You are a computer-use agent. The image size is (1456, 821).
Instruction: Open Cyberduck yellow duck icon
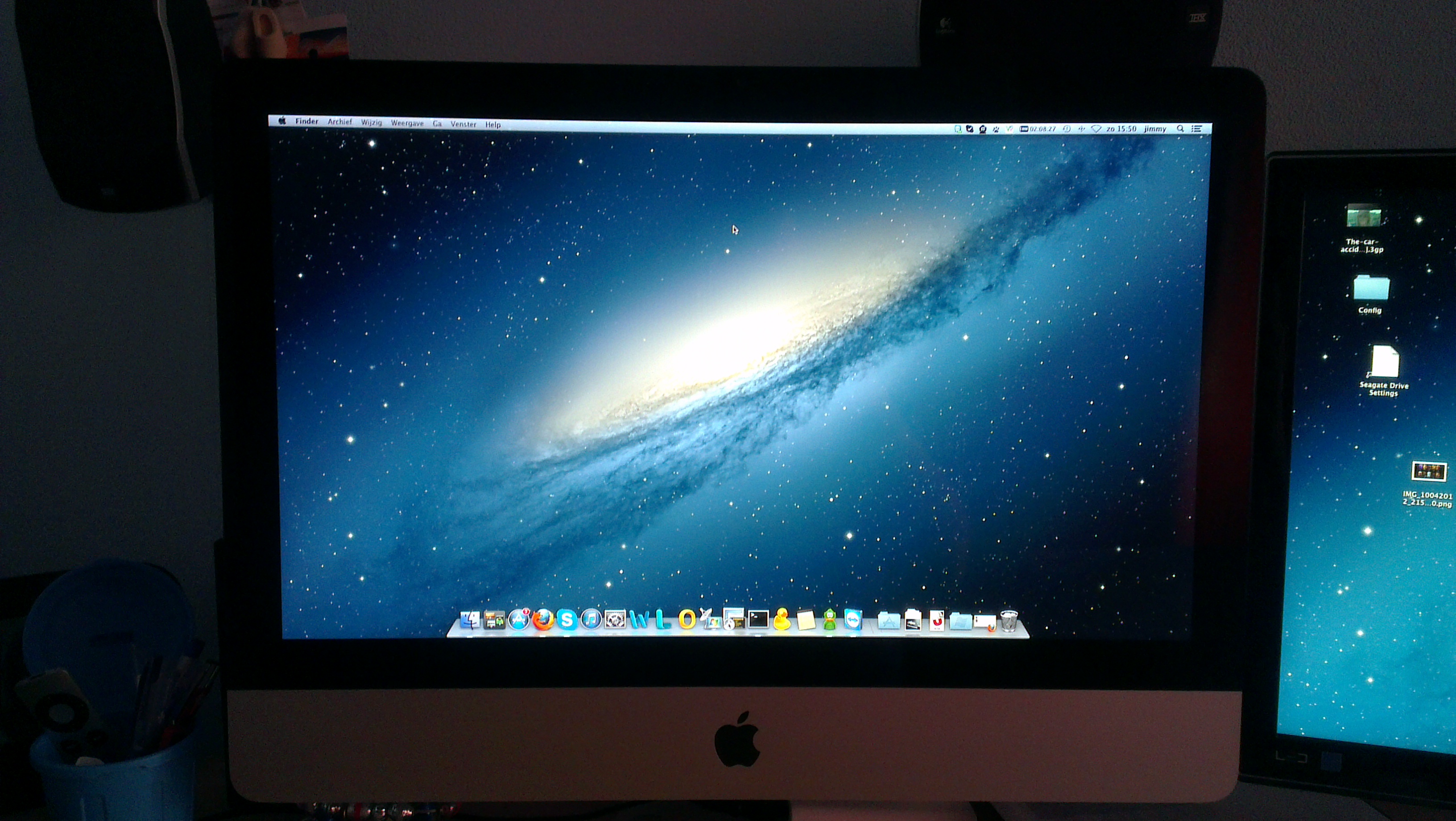782,619
